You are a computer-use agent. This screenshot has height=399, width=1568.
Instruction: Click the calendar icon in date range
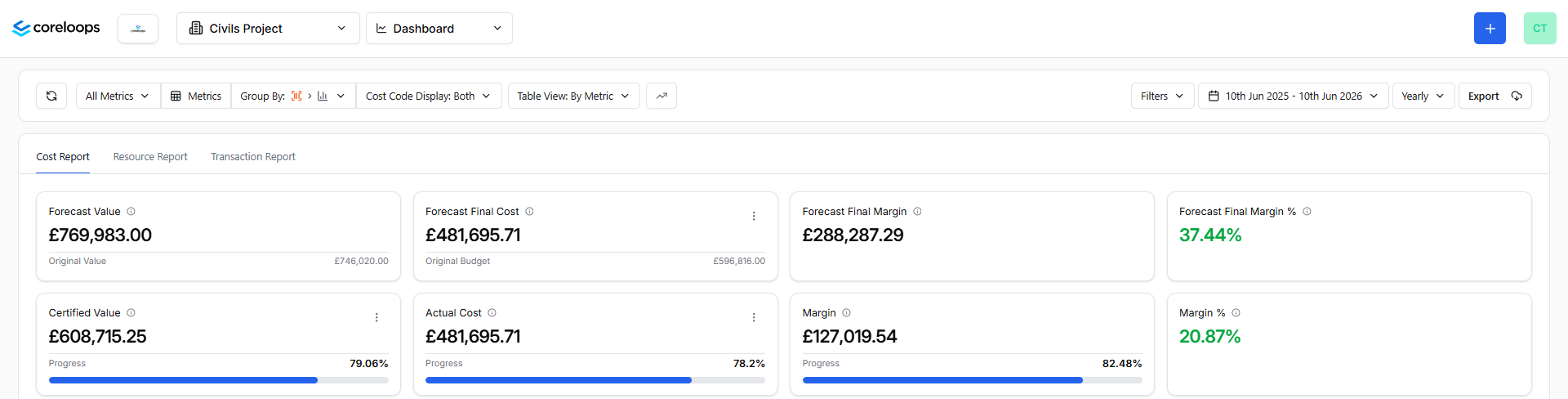[x=1214, y=96]
